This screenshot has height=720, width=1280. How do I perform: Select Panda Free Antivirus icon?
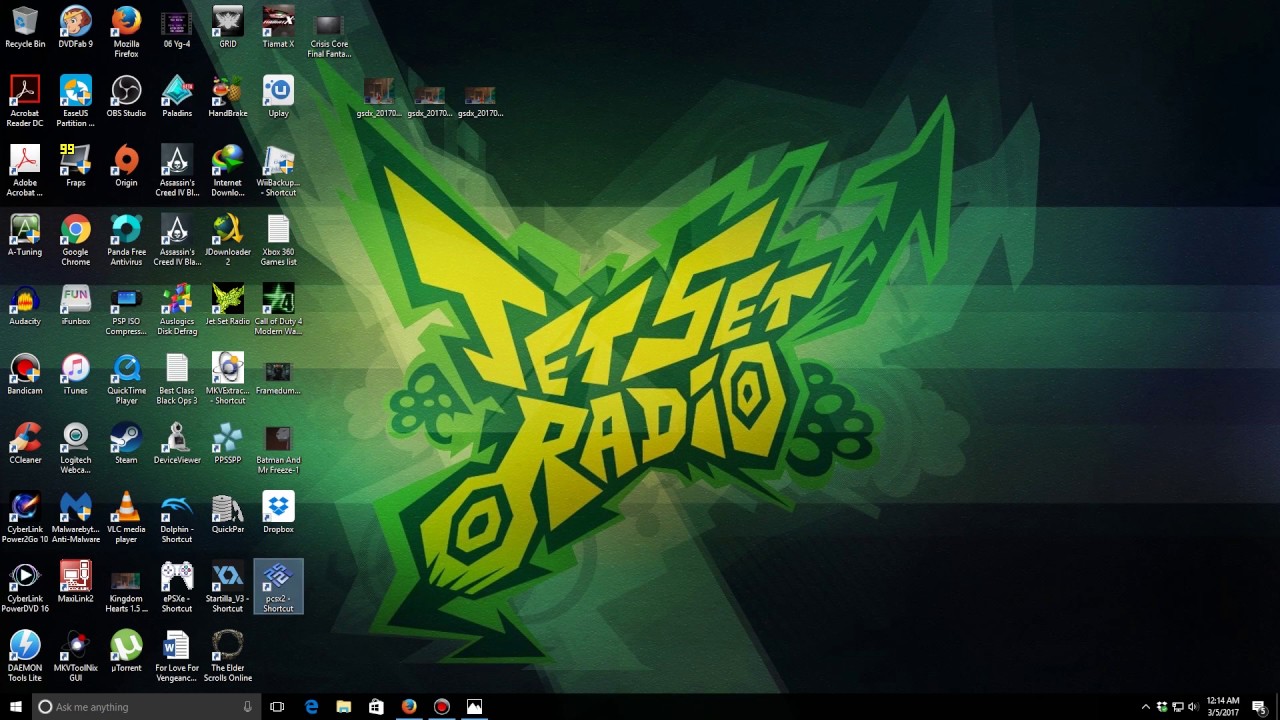point(126,240)
